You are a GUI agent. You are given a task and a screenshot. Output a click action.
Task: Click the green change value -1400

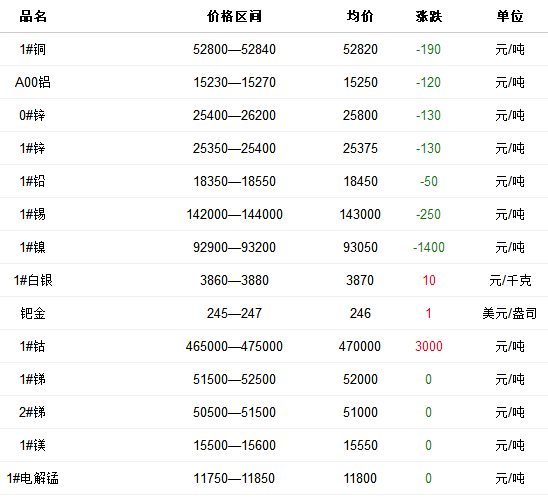coord(429,247)
